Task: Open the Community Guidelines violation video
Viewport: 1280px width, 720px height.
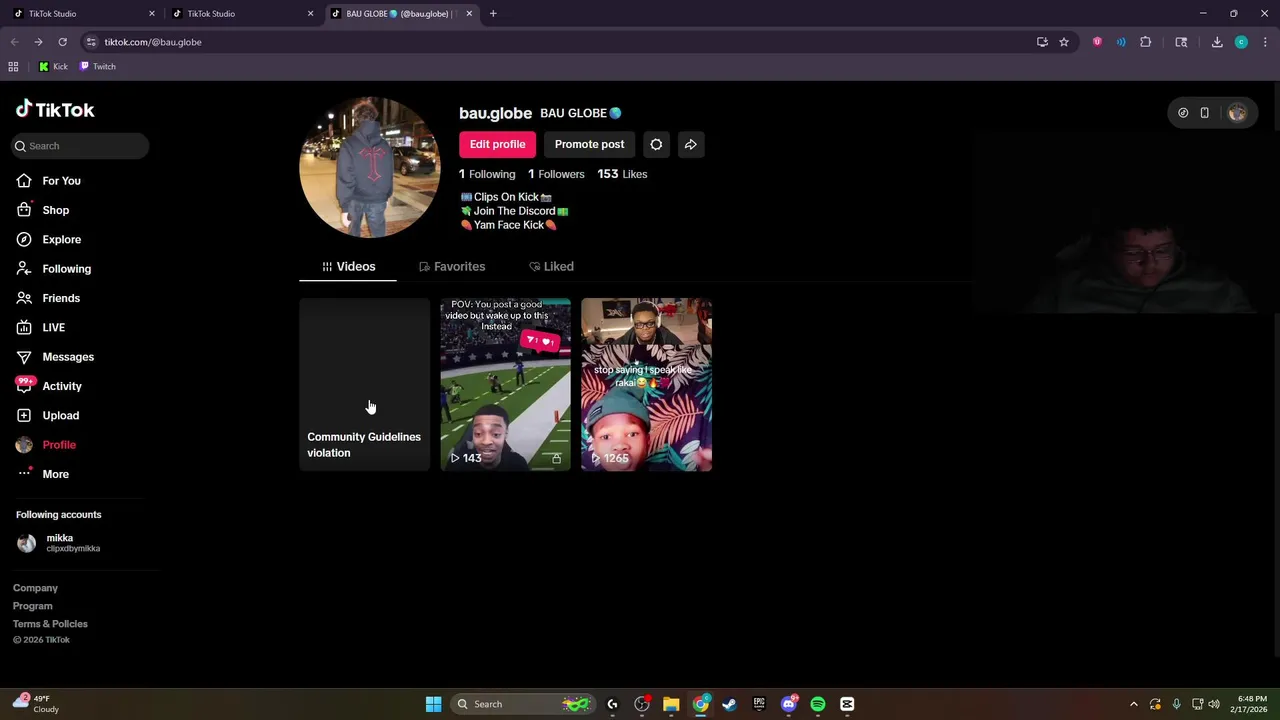Action: pyautogui.click(x=365, y=384)
